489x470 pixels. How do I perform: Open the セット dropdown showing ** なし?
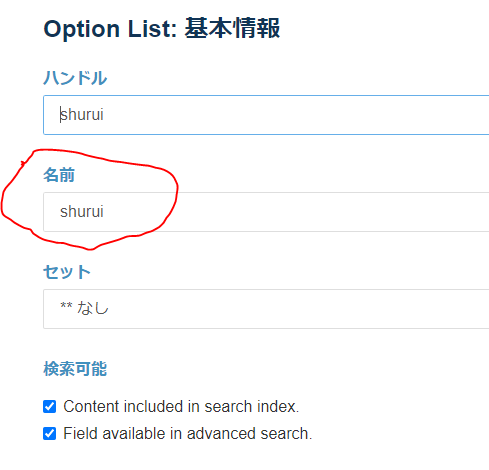pos(266,309)
